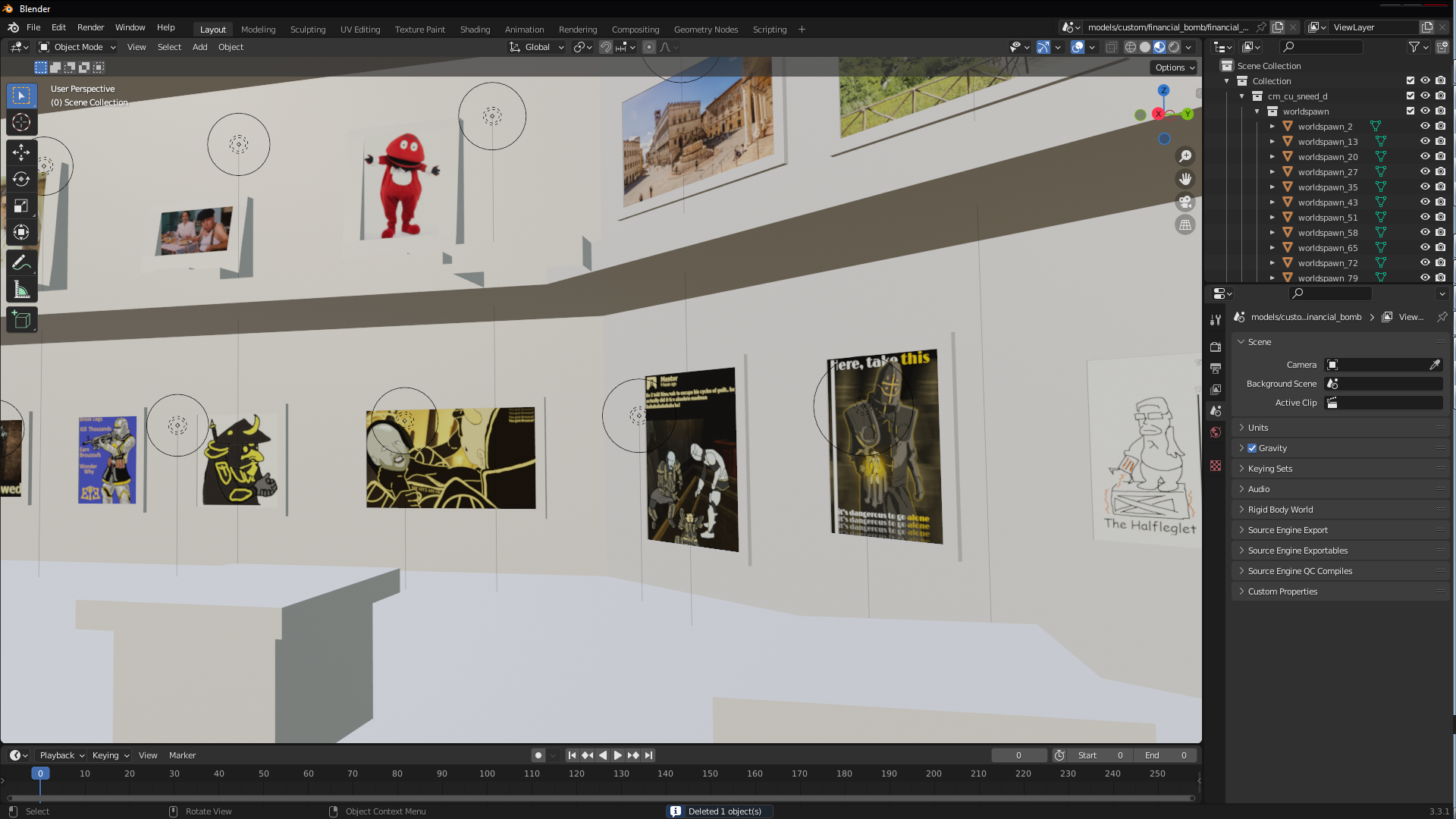
Task: Jump to the end frame
Action: (x=648, y=755)
